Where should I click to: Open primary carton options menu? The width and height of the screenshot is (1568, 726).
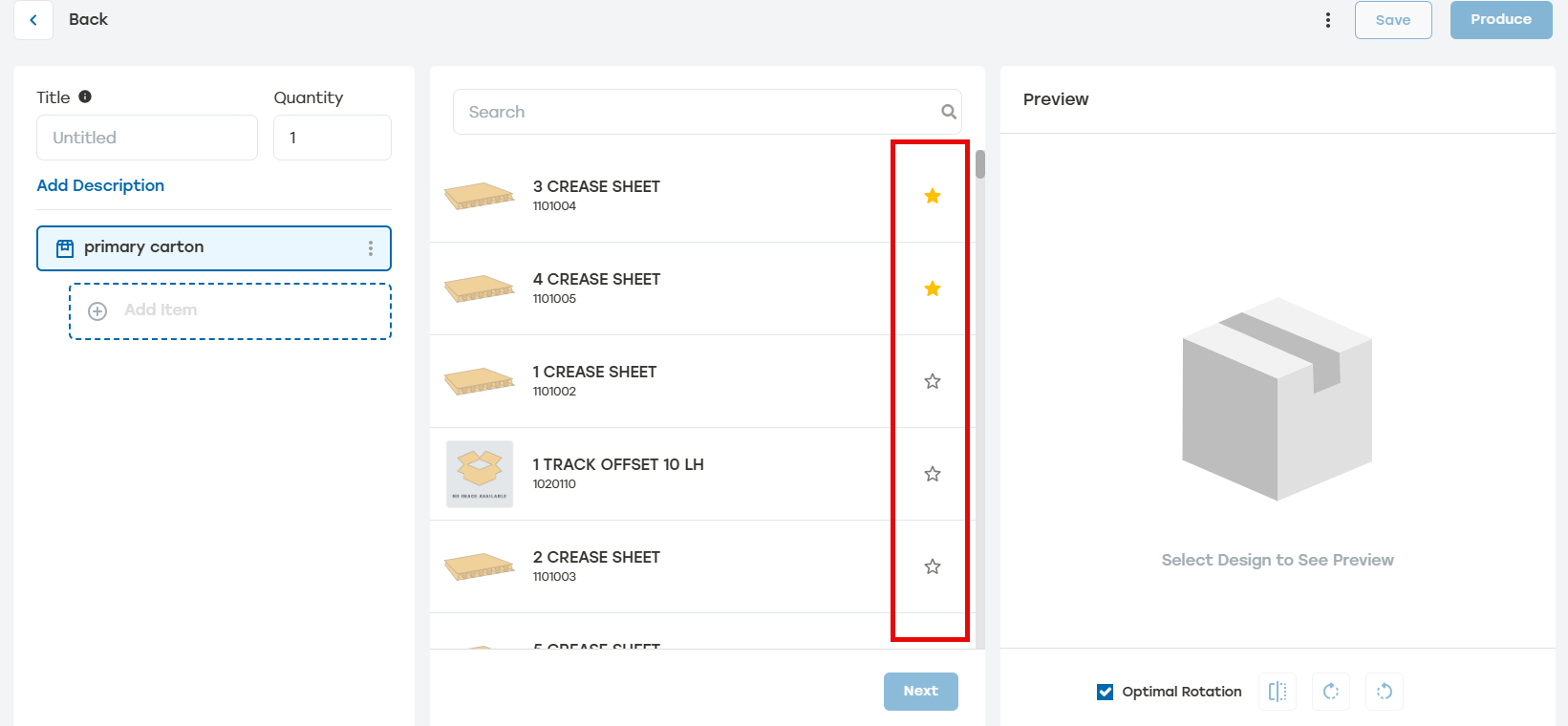(x=371, y=248)
